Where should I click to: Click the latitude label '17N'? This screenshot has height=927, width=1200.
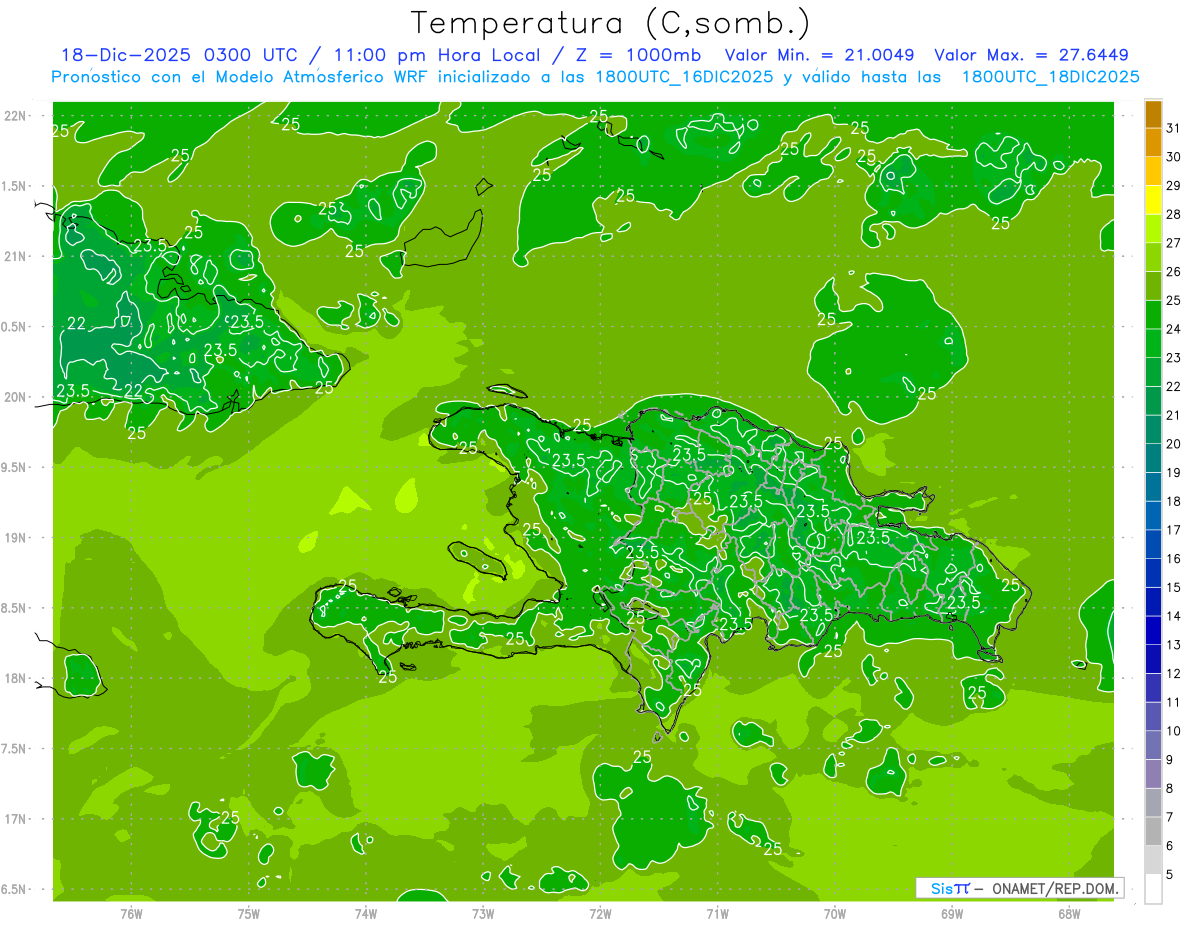pyautogui.click(x=16, y=819)
